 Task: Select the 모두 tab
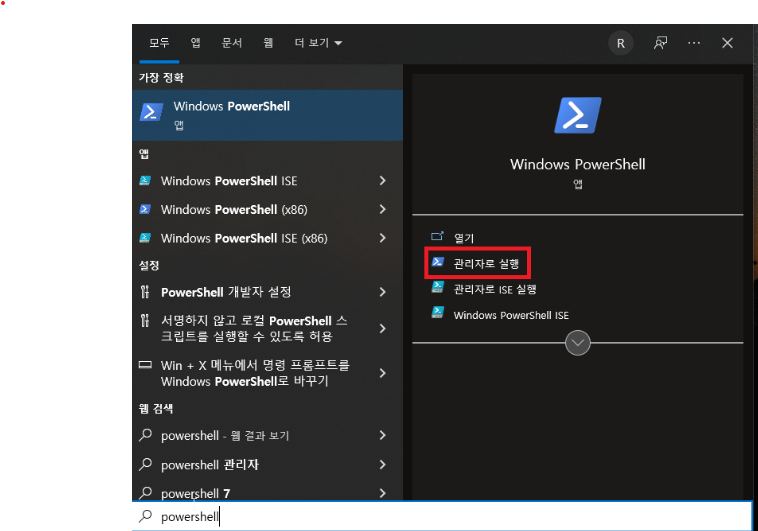(x=159, y=43)
